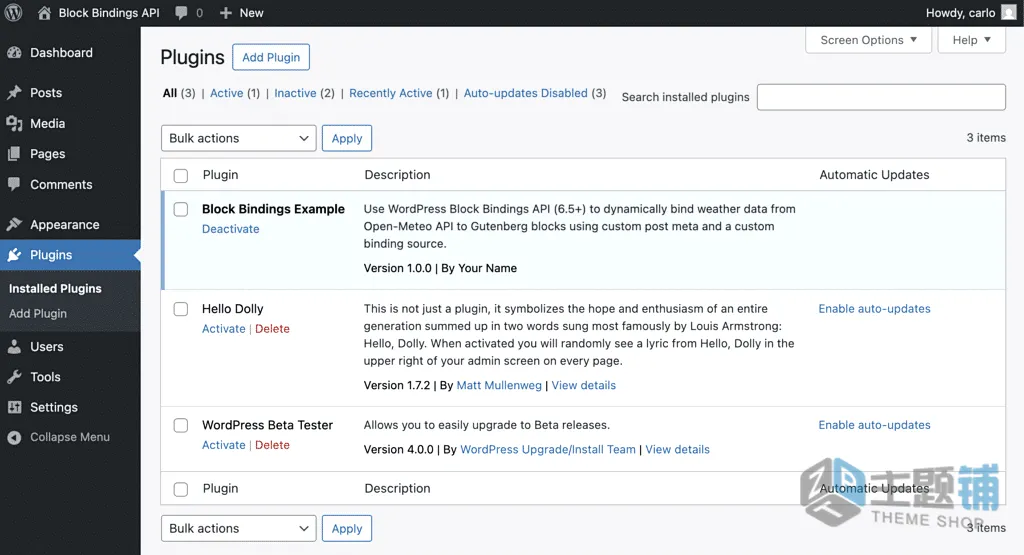1024x555 pixels.
Task: Click the Tools wrench icon in sidebar
Action: 14,377
